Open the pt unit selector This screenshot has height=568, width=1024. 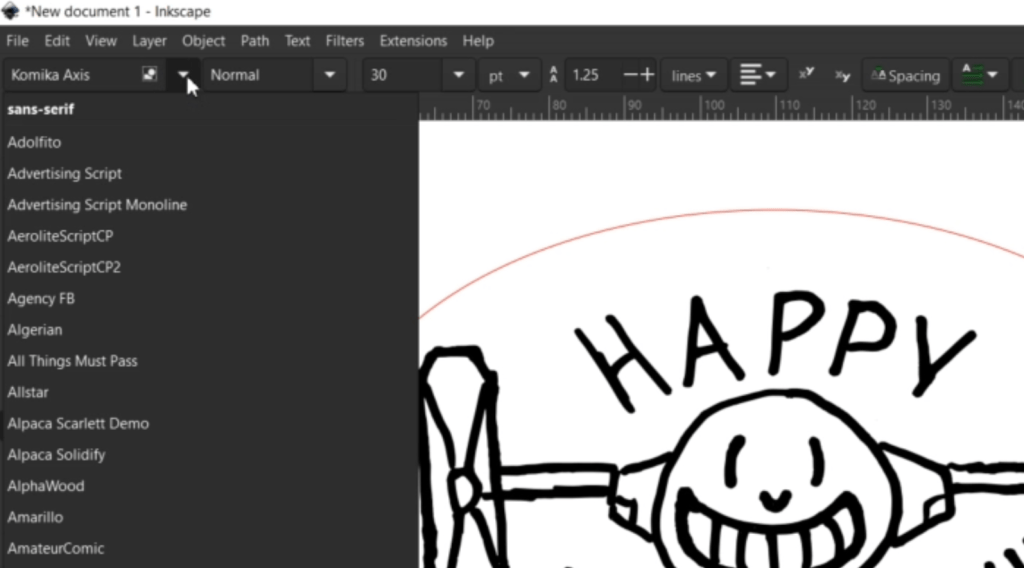(510, 75)
